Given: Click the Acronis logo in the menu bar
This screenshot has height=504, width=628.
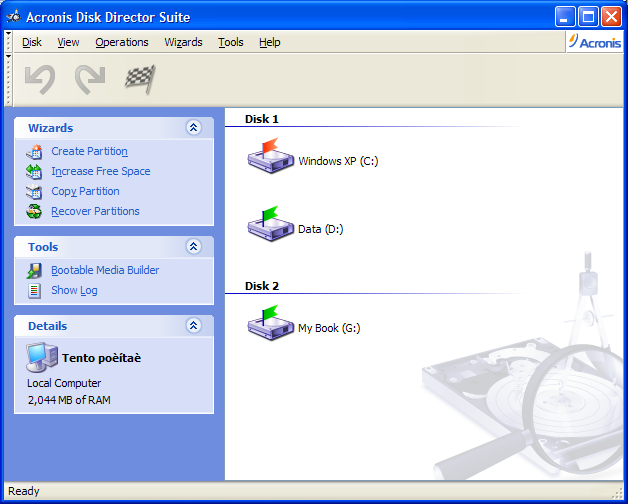Looking at the screenshot, I should point(595,42).
